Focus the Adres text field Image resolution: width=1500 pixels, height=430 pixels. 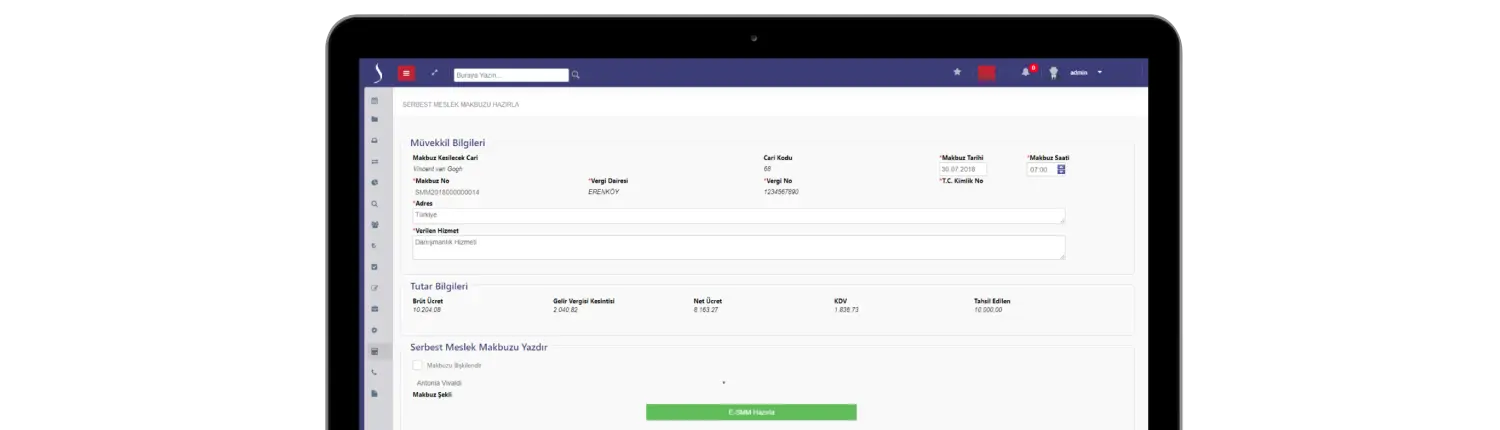(x=738, y=216)
